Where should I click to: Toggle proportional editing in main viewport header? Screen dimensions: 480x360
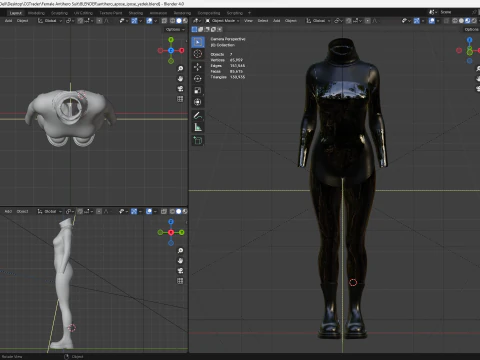(368, 21)
